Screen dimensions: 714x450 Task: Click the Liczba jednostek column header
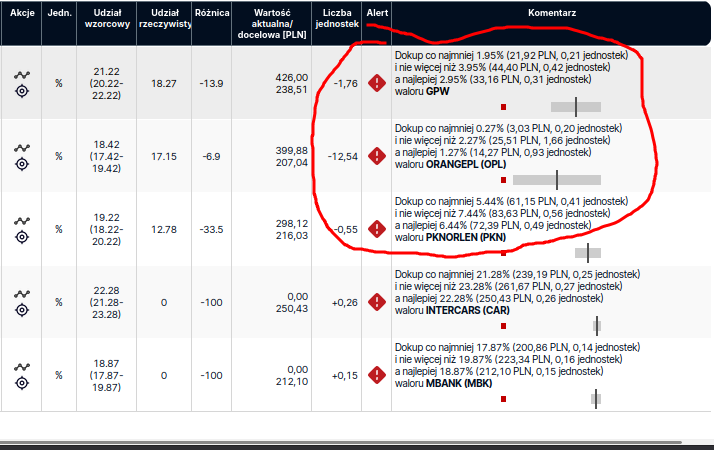point(337,18)
